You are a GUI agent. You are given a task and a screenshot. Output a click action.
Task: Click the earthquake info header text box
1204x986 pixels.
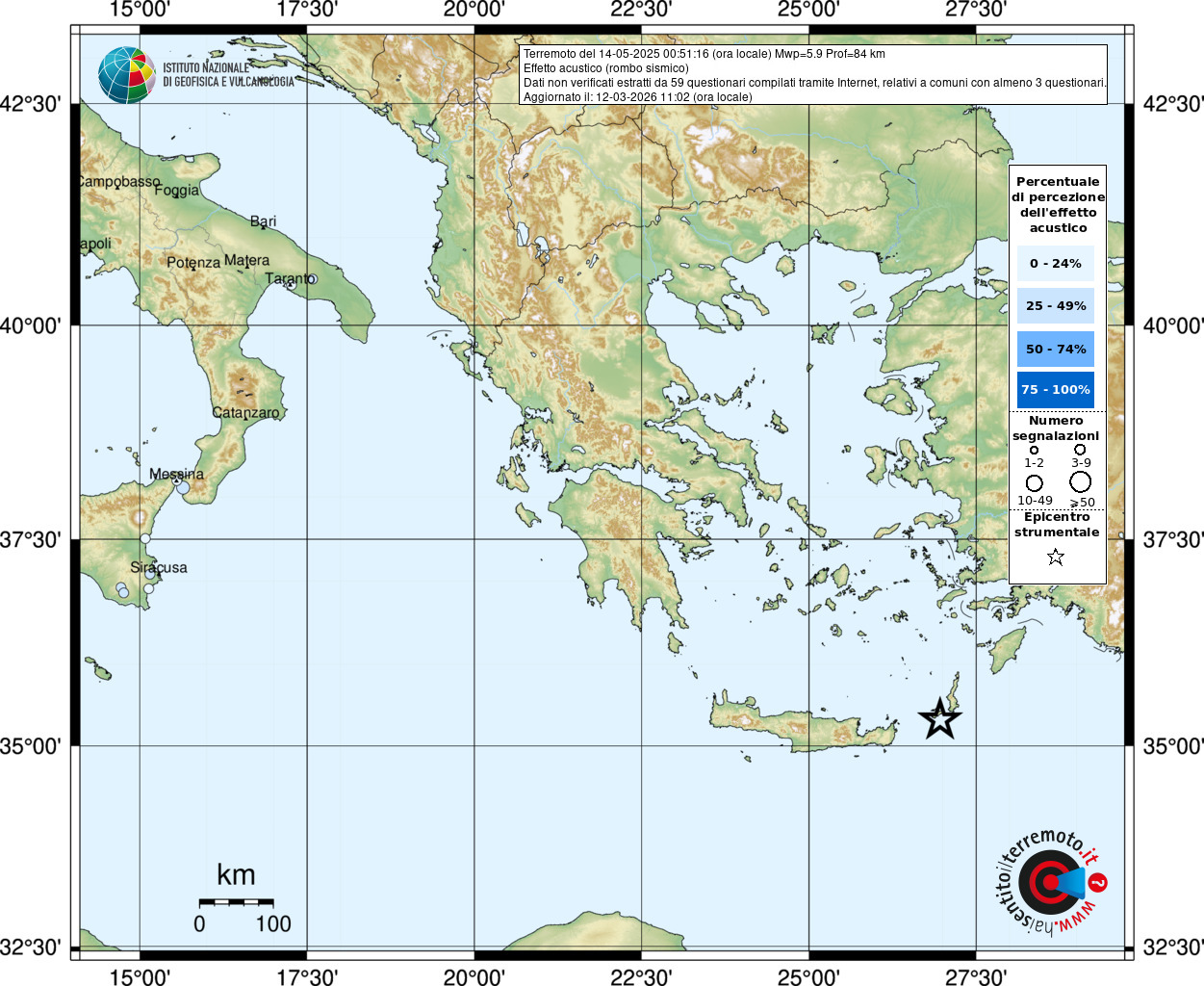(x=813, y=75)
